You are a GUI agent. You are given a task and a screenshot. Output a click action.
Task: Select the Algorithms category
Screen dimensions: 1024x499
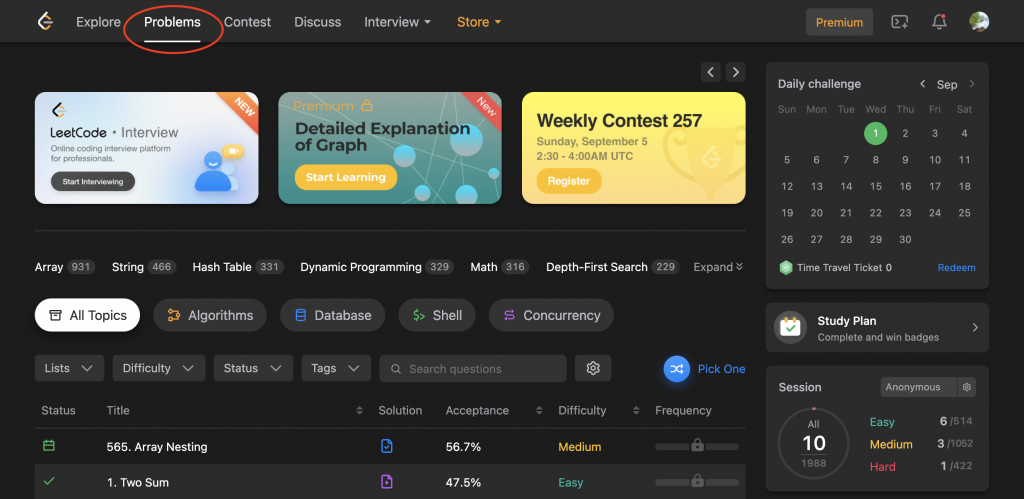coord(210,315)
